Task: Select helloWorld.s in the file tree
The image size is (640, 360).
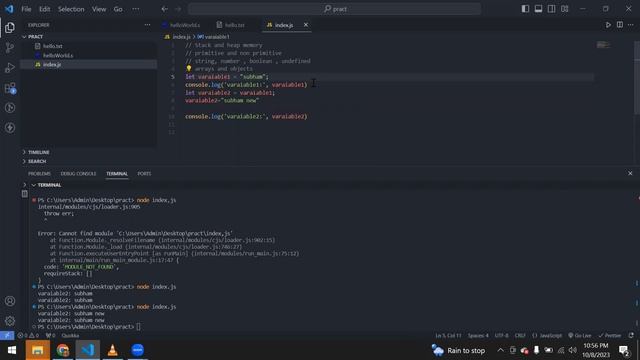Action: tap(58, 55)
